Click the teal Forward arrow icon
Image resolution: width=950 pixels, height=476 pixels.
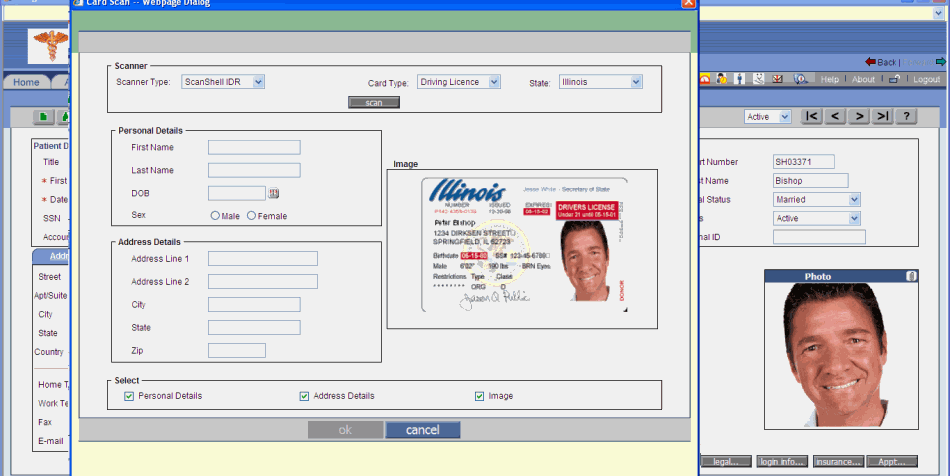(x=940, y=62)
